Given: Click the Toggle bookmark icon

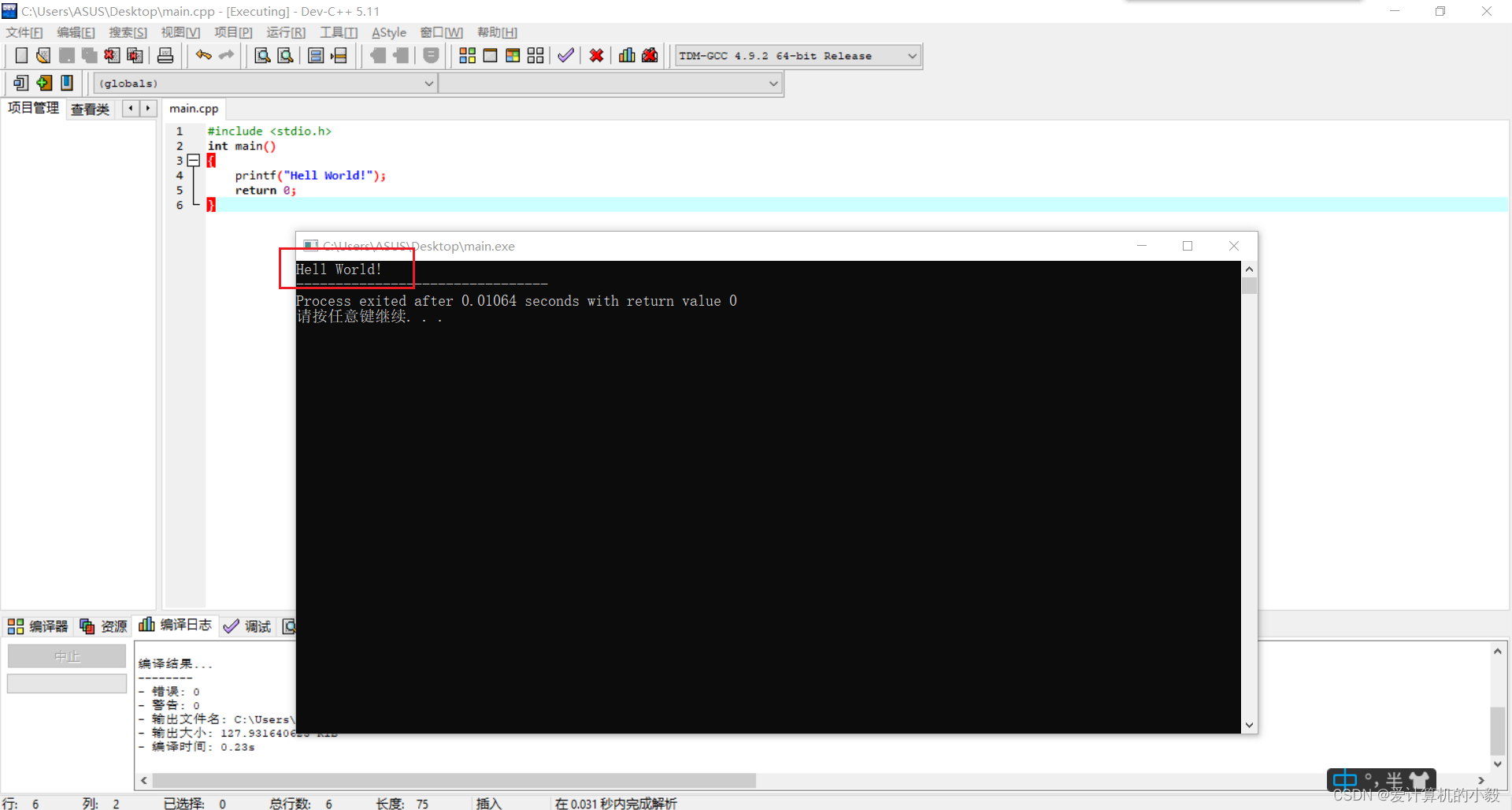Looking at the screenshot, I should [x=67, y=83].
